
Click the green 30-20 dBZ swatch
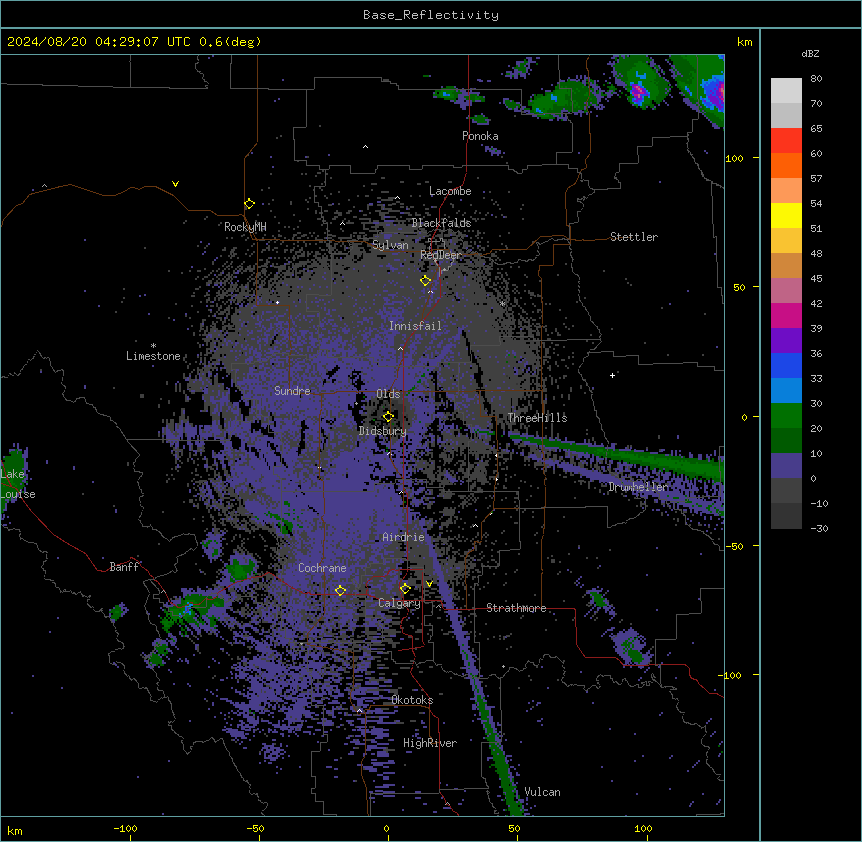(x=786, y=416)
